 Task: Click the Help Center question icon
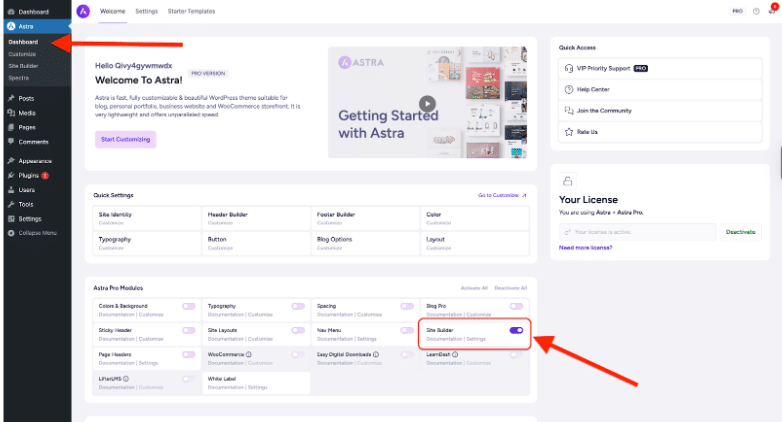pyautogui.click(x=569, y=89)
